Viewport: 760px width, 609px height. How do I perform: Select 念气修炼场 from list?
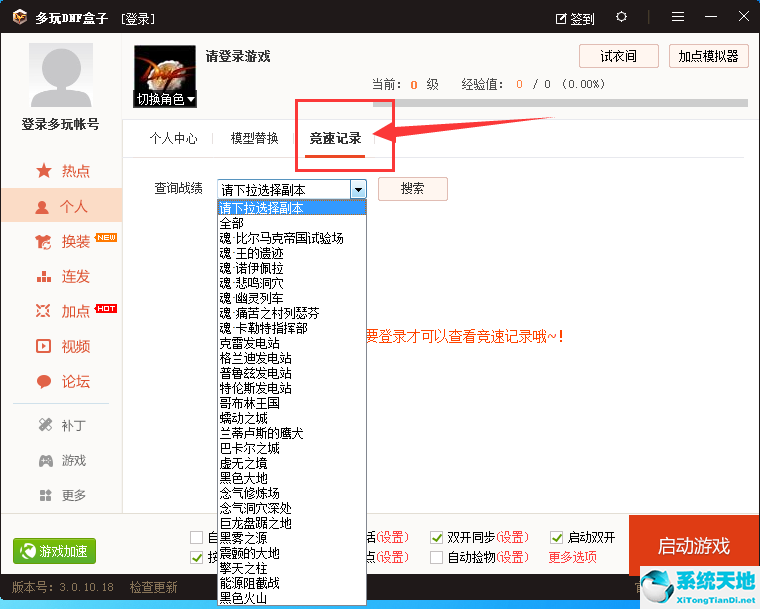pyautogui.click(x=292, y=494)
